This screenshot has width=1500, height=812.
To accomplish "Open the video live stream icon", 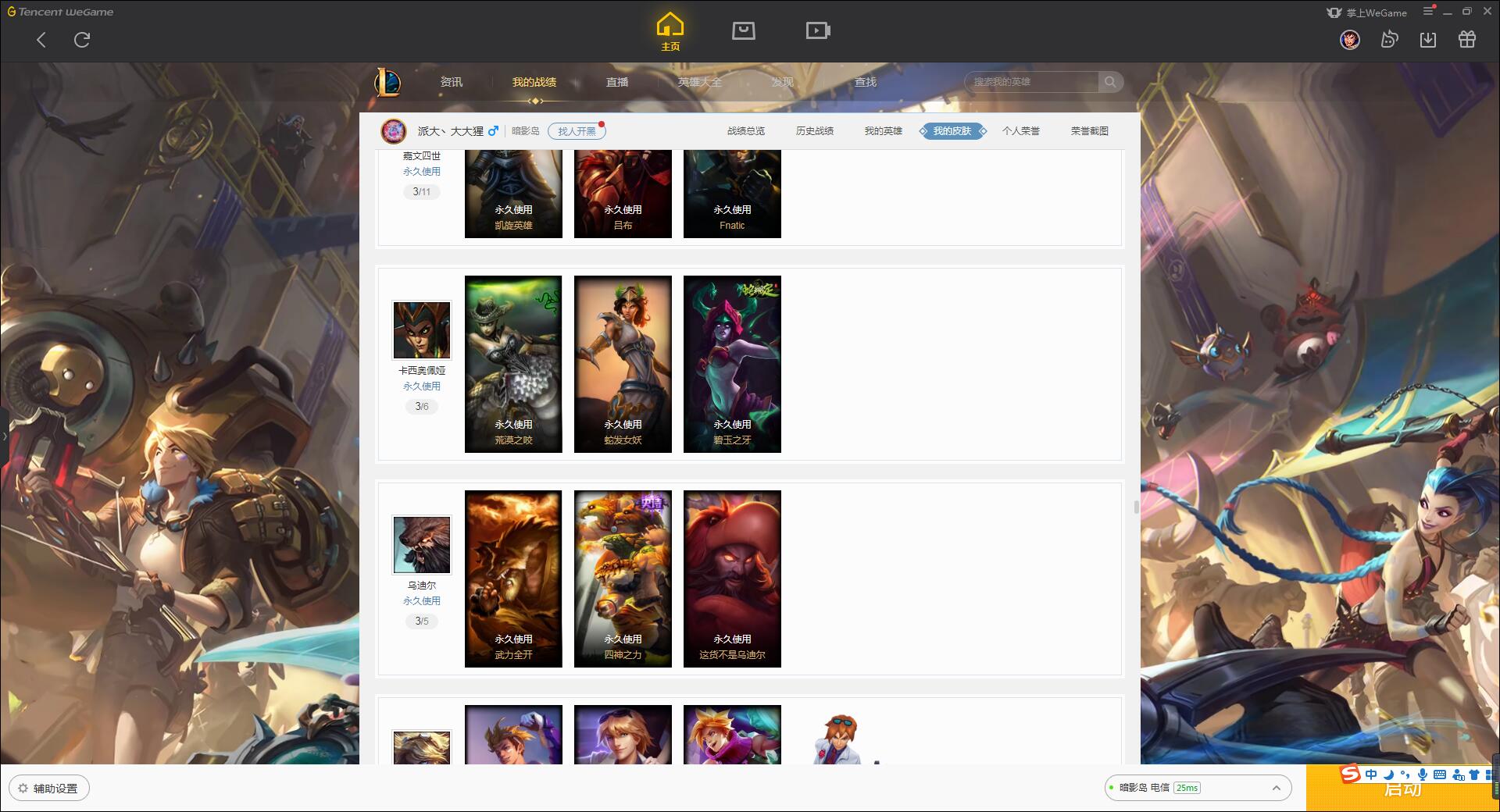I will coord(818,30).
